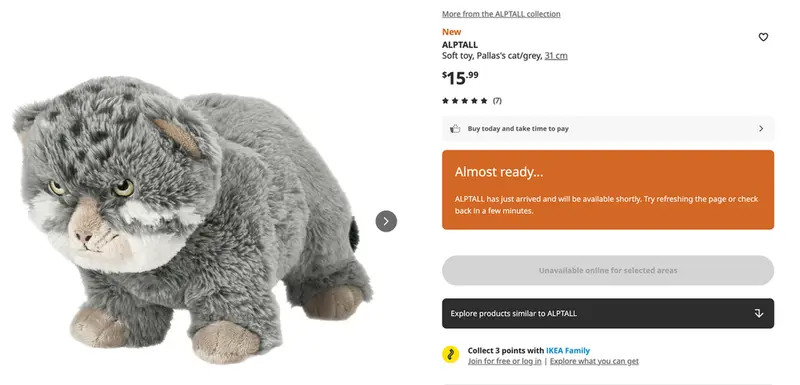
Task: Click the ALPTALL product name heading
Action: click(460, 45)
